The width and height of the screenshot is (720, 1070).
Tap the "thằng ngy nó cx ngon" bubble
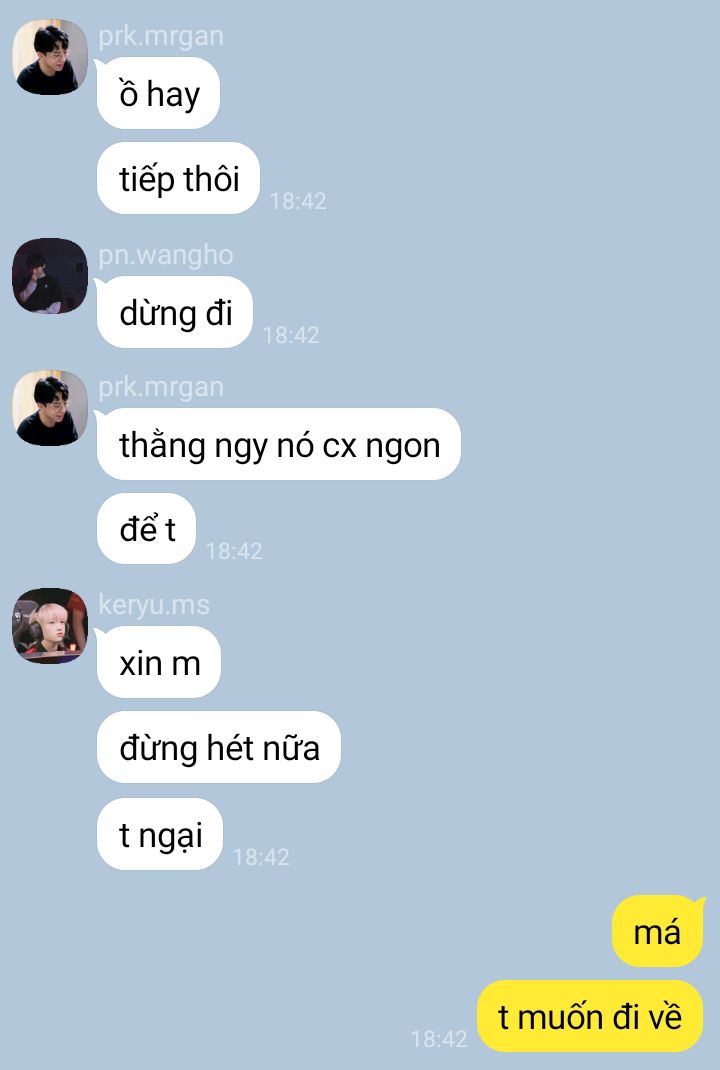coord(278,444)
